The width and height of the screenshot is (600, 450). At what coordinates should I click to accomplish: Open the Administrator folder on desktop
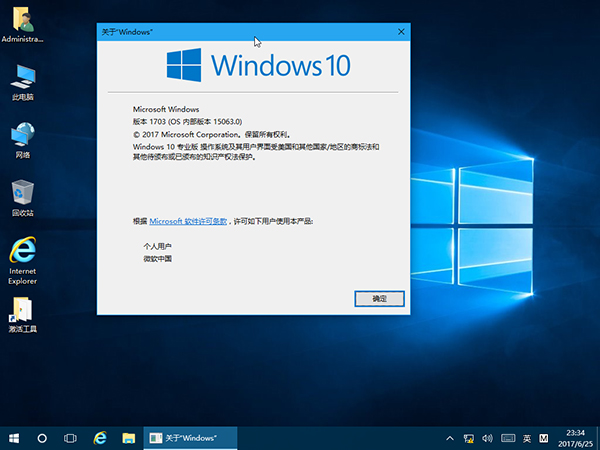pos(22,21)
